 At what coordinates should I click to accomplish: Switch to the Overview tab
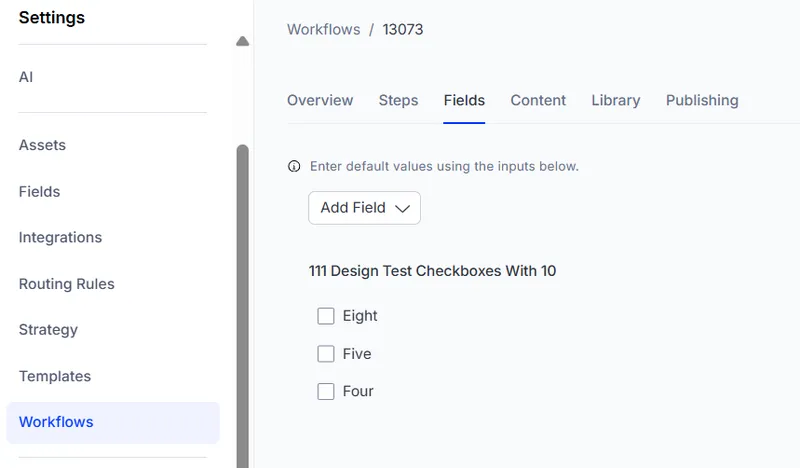click(320, 101)
